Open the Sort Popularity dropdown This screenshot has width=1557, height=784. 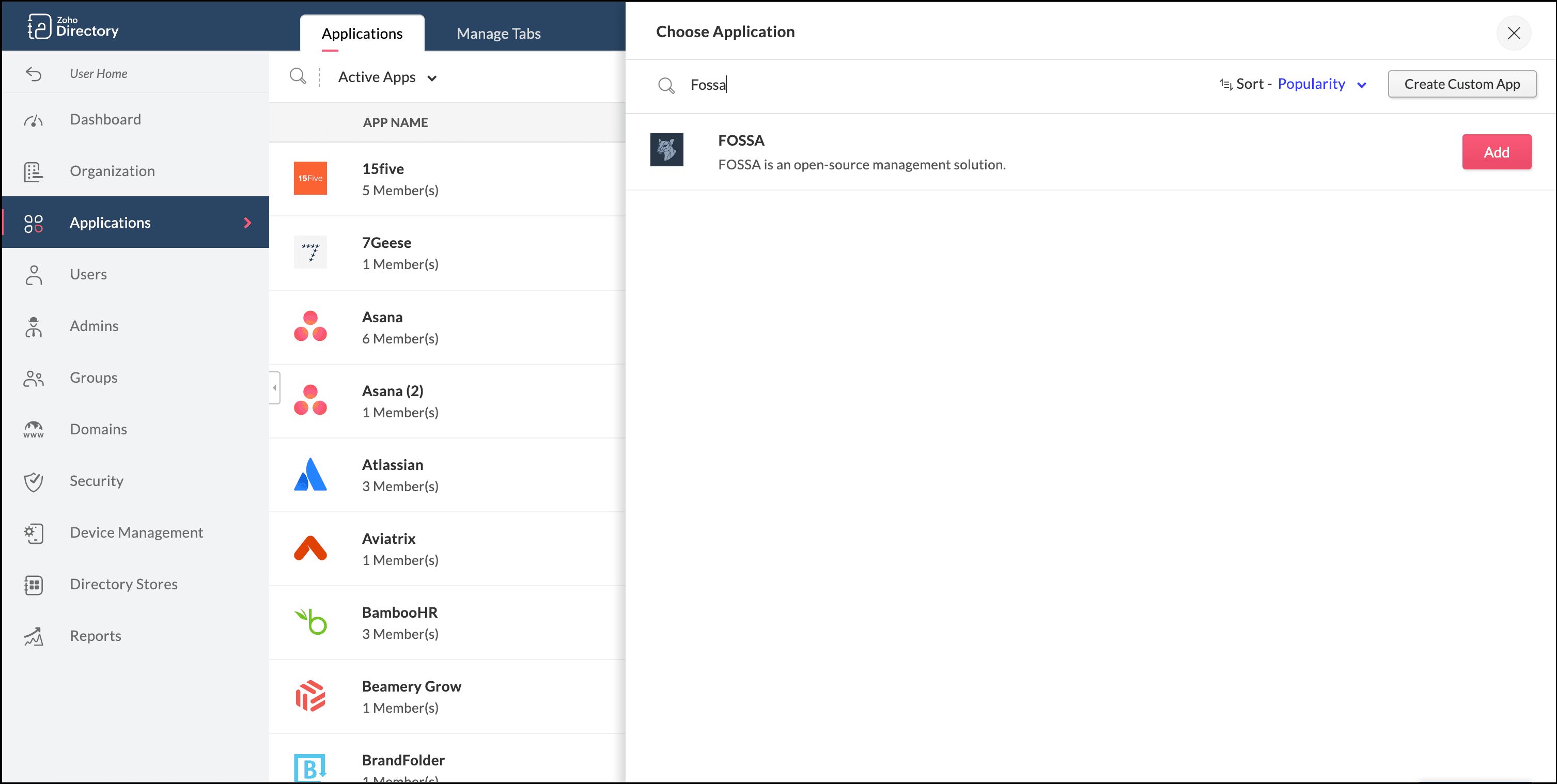point(1322,84)
